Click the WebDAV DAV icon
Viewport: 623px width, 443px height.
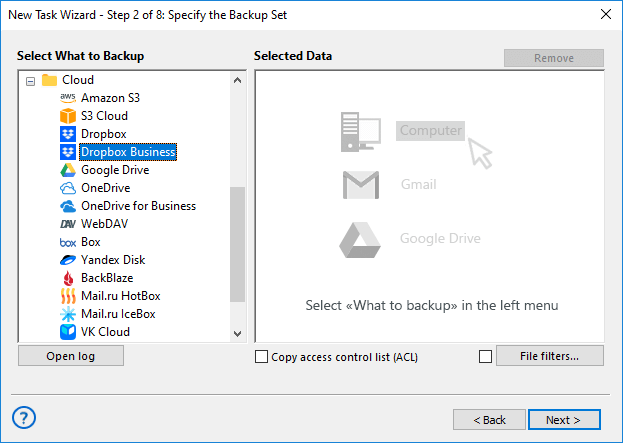pyautogui.click(x=68, y=224)
